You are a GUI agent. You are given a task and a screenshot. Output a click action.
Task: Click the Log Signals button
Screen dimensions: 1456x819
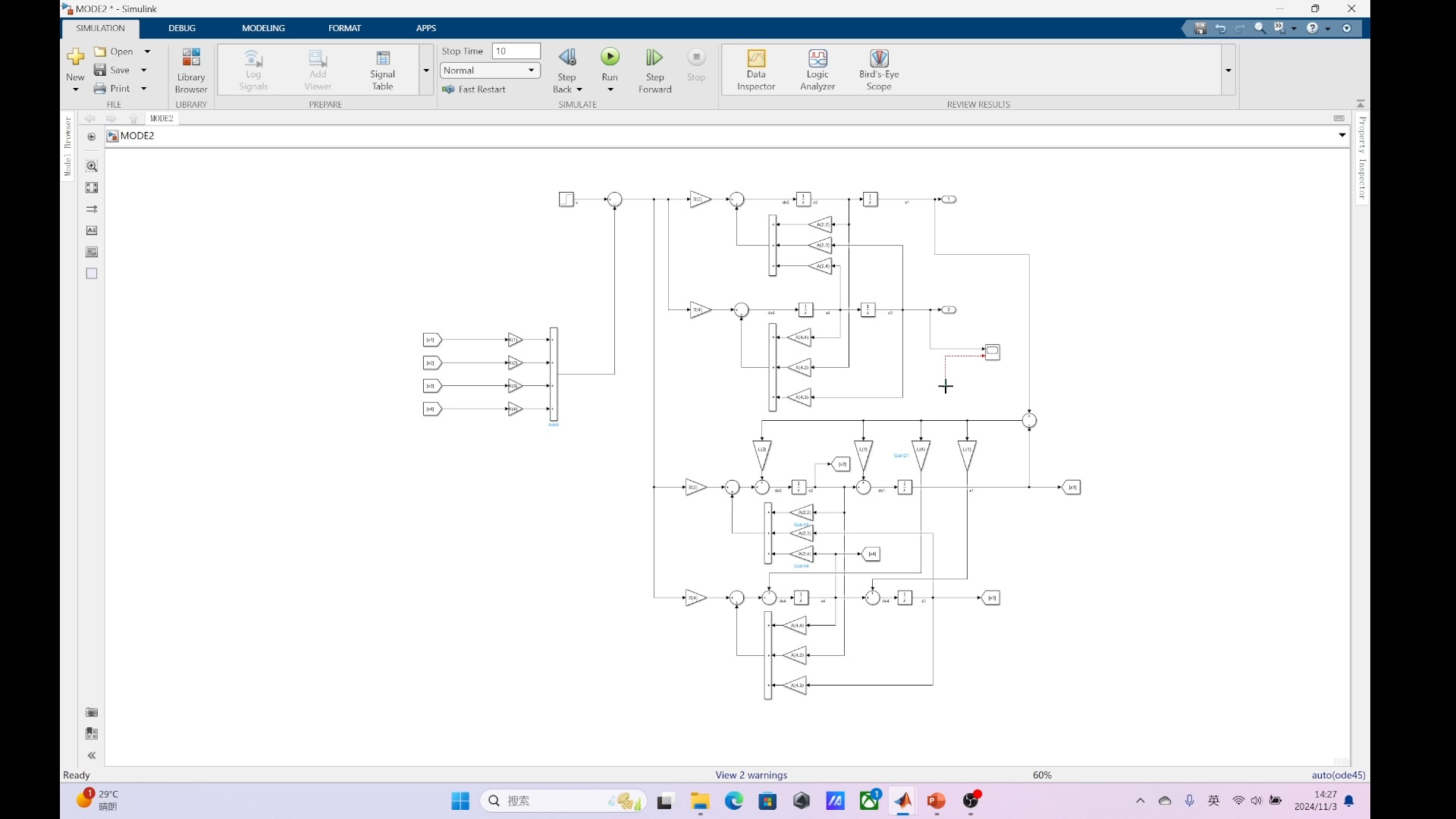click(x=253, y=69)
